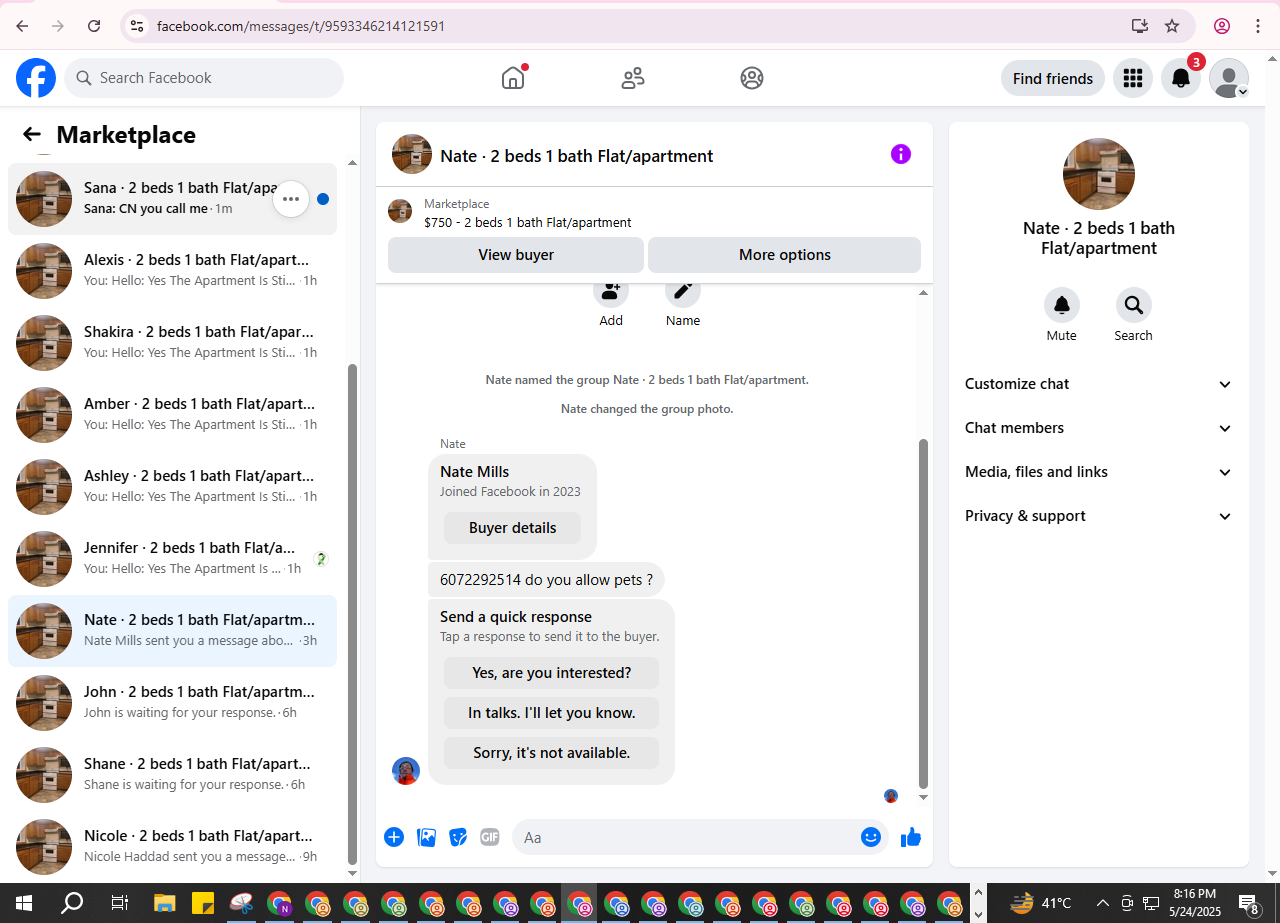Open options menu on Sana conversation
Screen dimensions: 1280x923
(291, 199)
